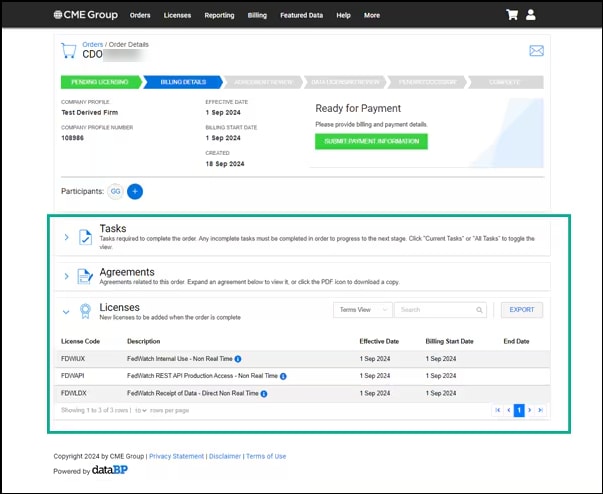The image size is (603, 494).
Task: Open the user account profile icon
Action: 531,15
